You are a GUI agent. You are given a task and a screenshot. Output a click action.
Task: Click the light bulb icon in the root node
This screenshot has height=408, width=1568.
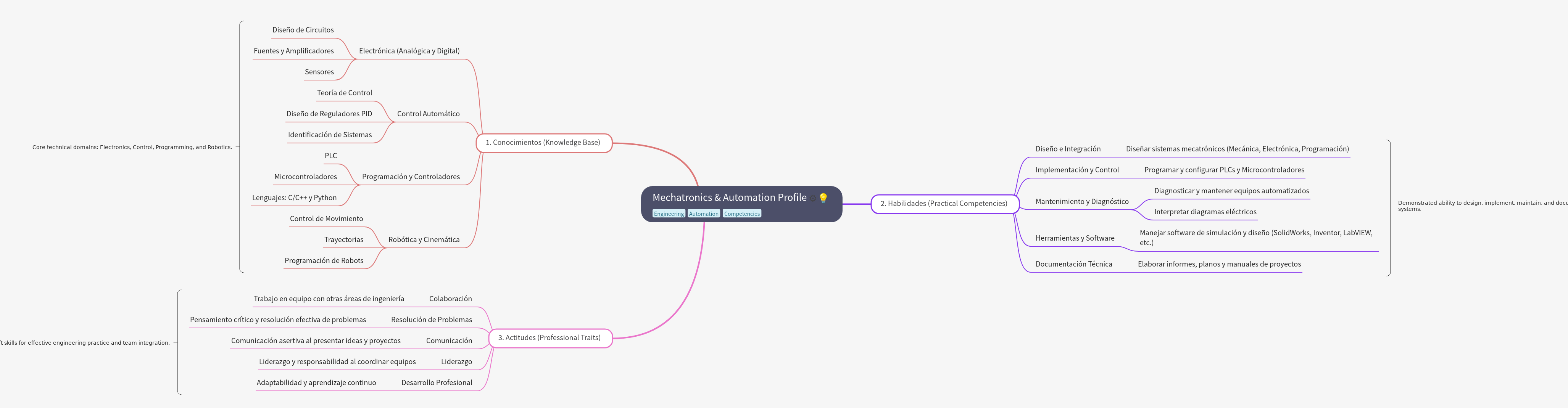click(x=823, y=198)
